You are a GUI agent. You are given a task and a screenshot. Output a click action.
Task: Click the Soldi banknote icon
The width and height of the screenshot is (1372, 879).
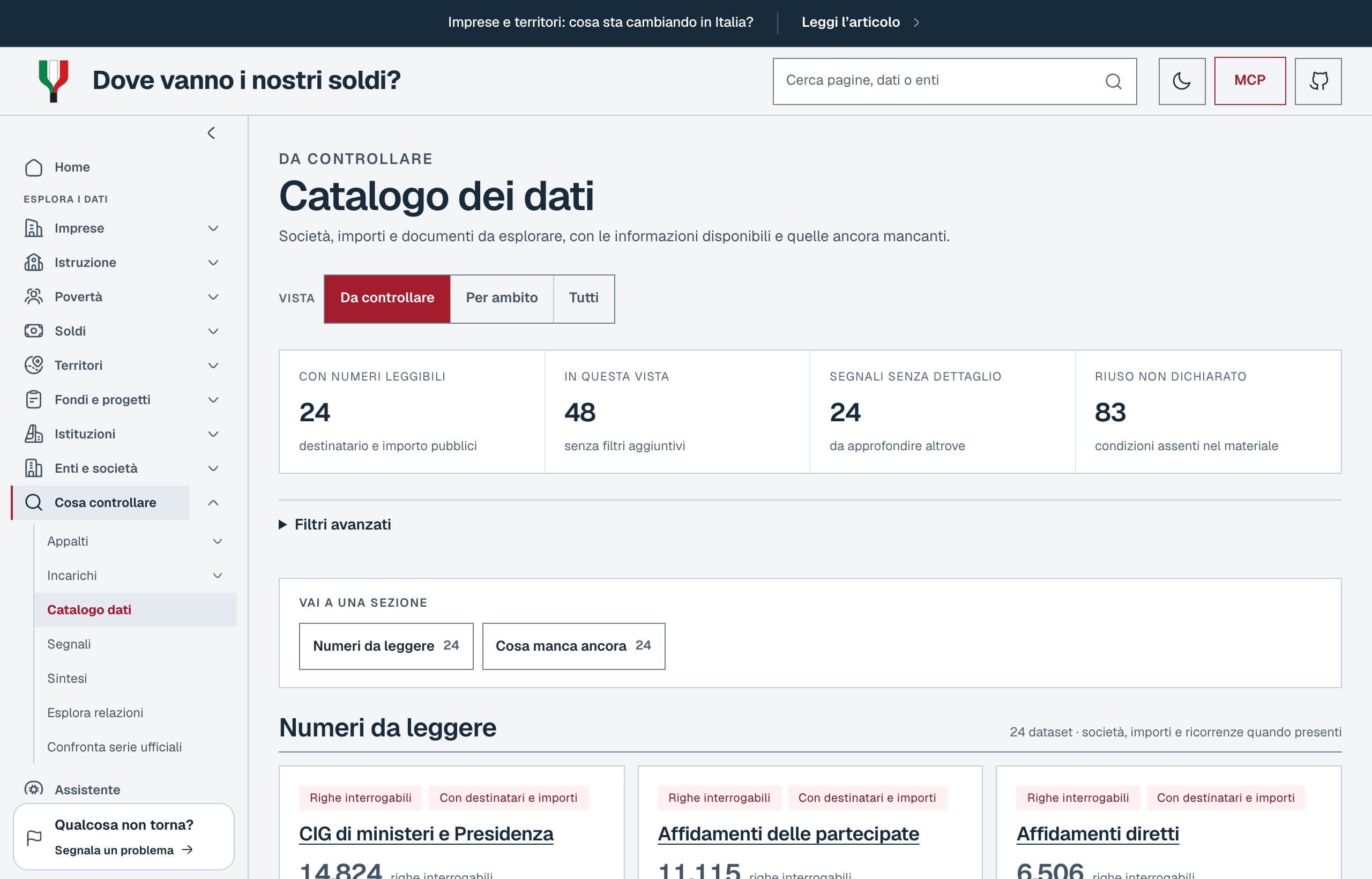click(x=34, y=331)
